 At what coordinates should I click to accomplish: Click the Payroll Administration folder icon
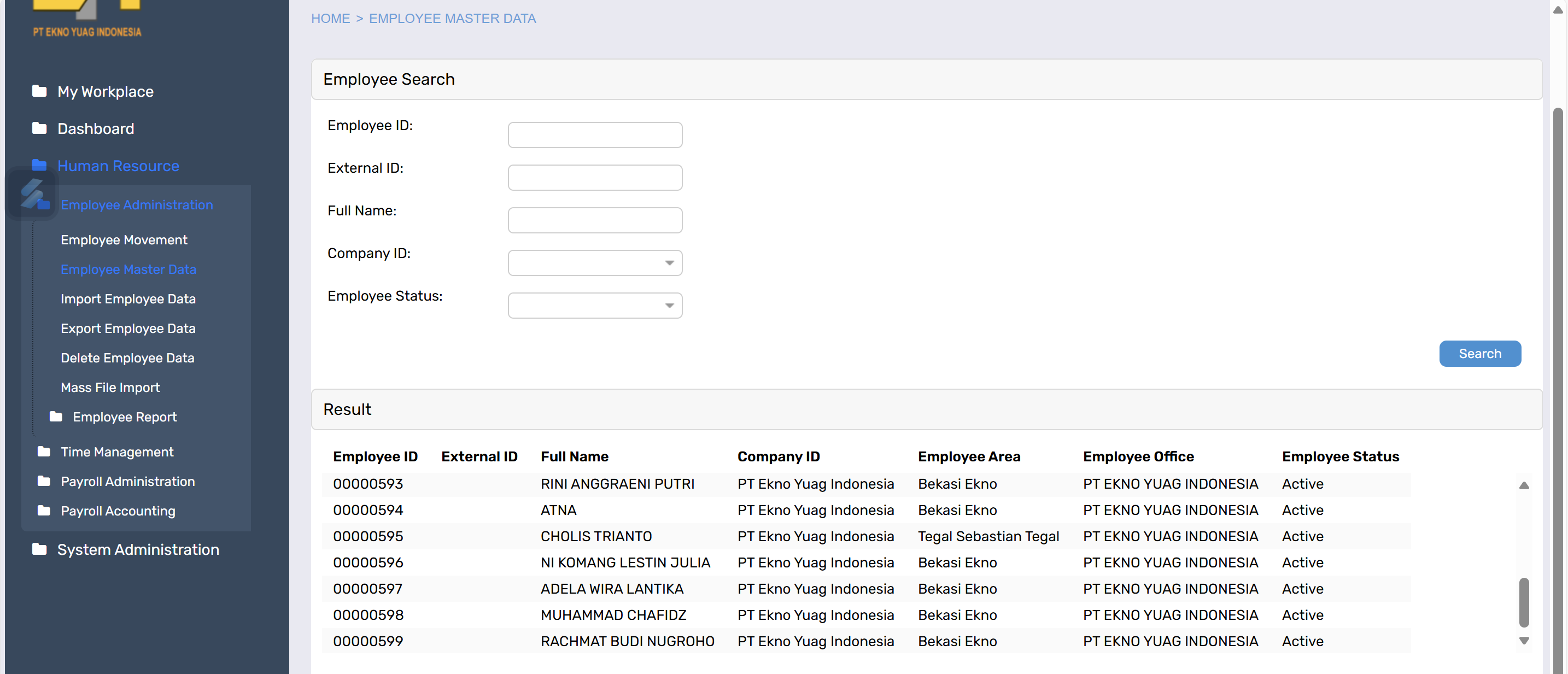point(44,481)
